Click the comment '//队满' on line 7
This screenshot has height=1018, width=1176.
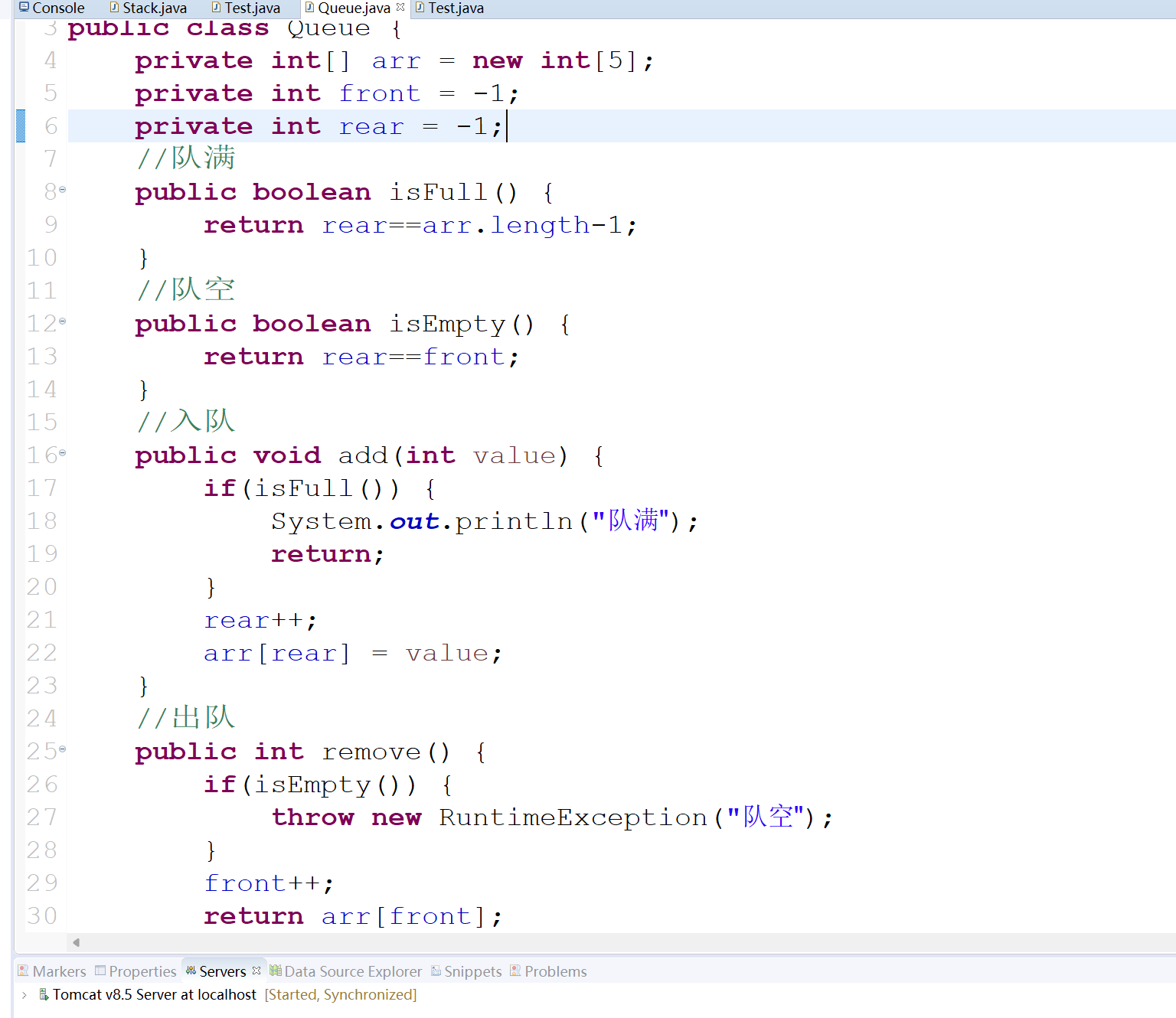tap(186, 158)
